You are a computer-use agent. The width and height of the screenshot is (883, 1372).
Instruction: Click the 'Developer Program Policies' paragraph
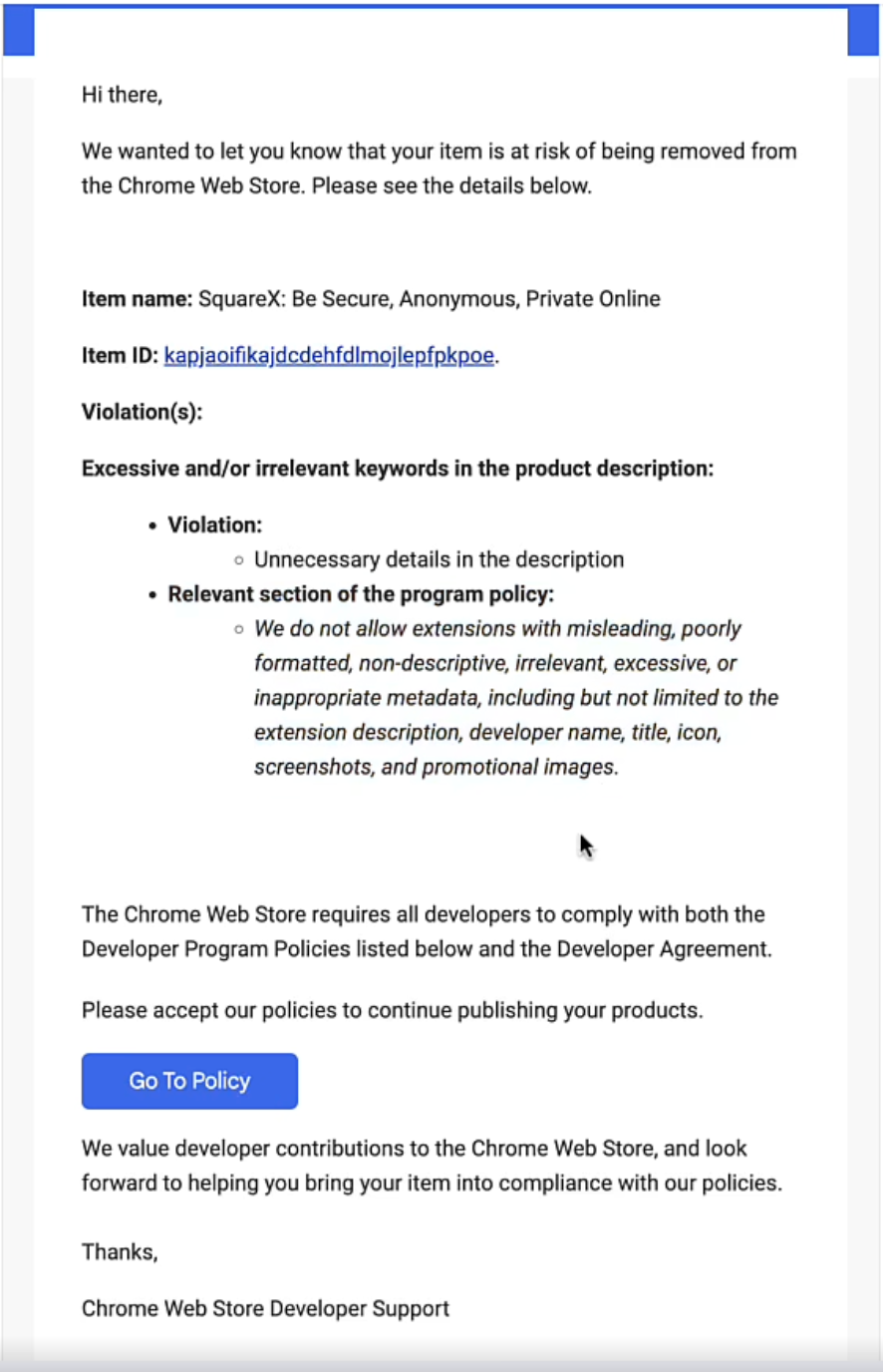(427, 931)
